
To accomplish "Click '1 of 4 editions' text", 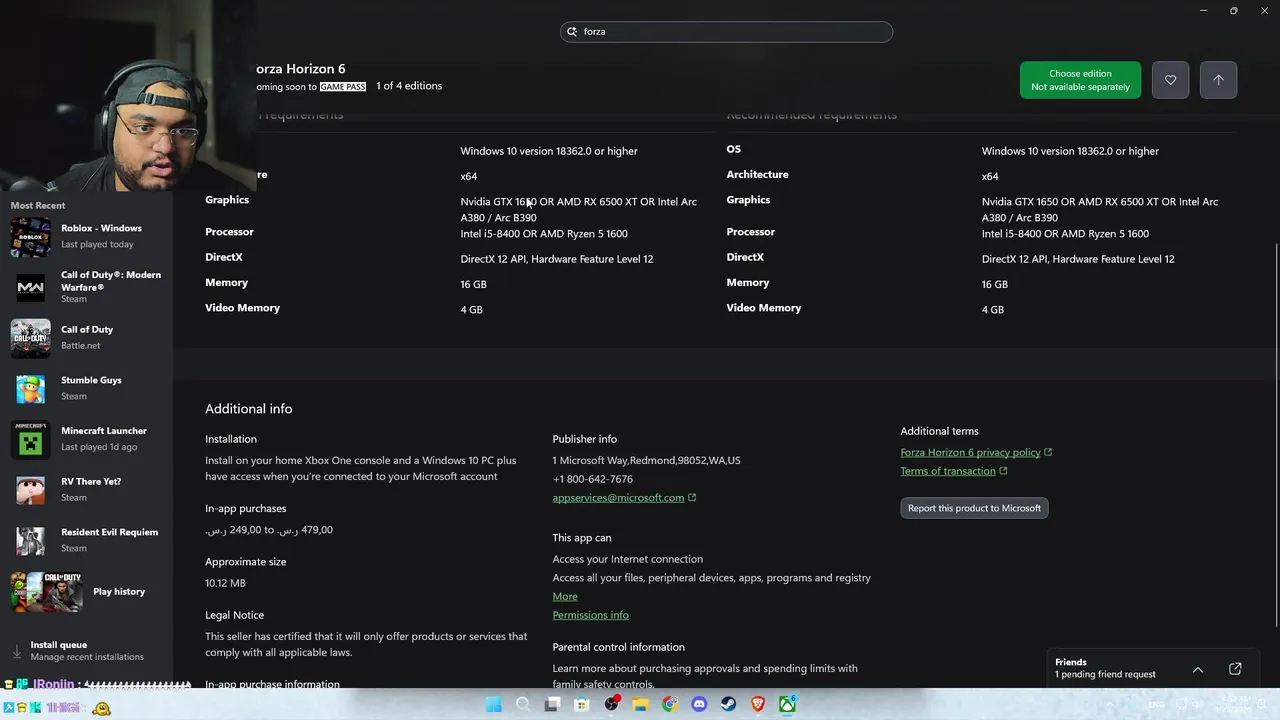I will (409, 86).
